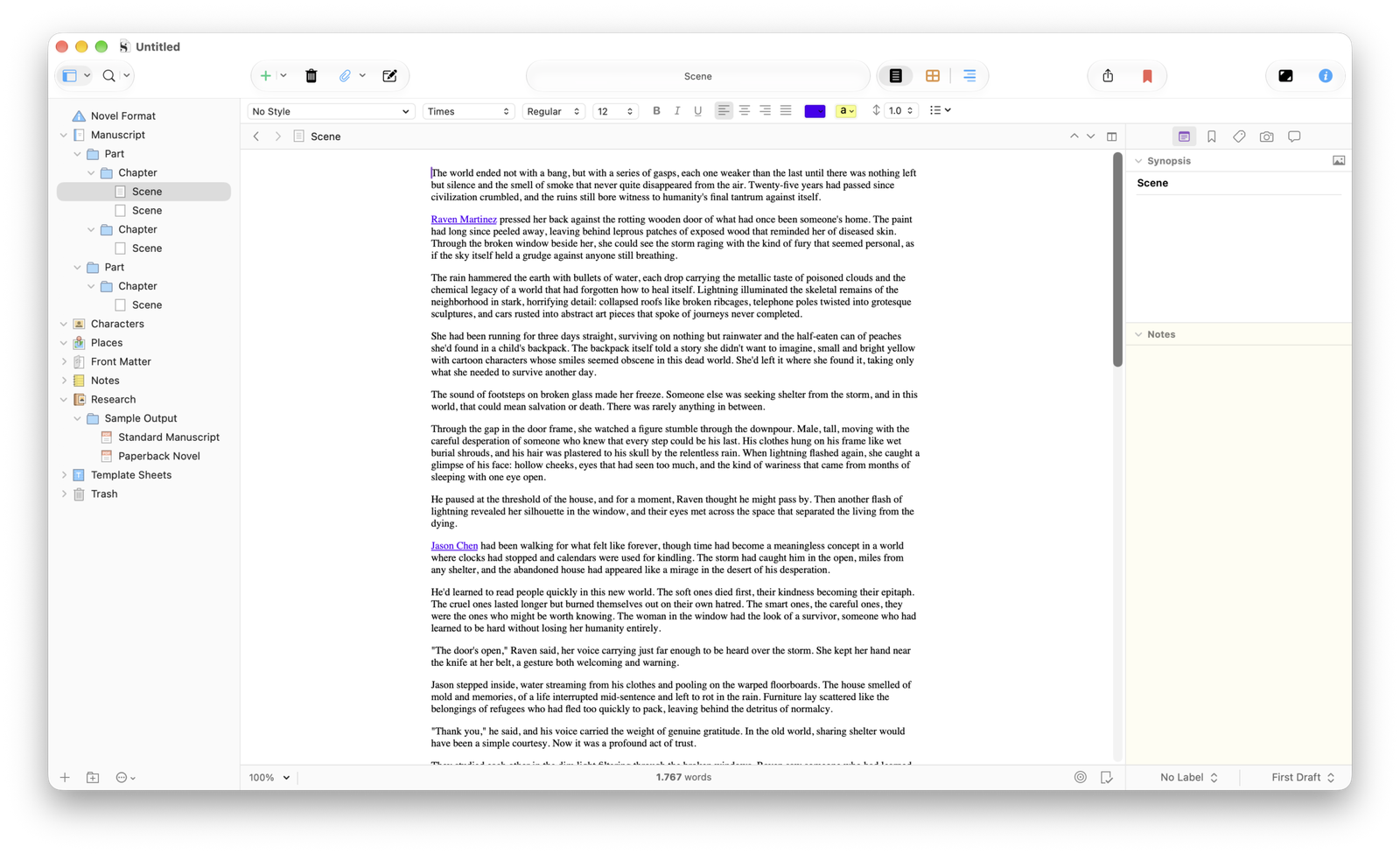
Task: Click the yellow highlight color button
Action: coord(846,111)
